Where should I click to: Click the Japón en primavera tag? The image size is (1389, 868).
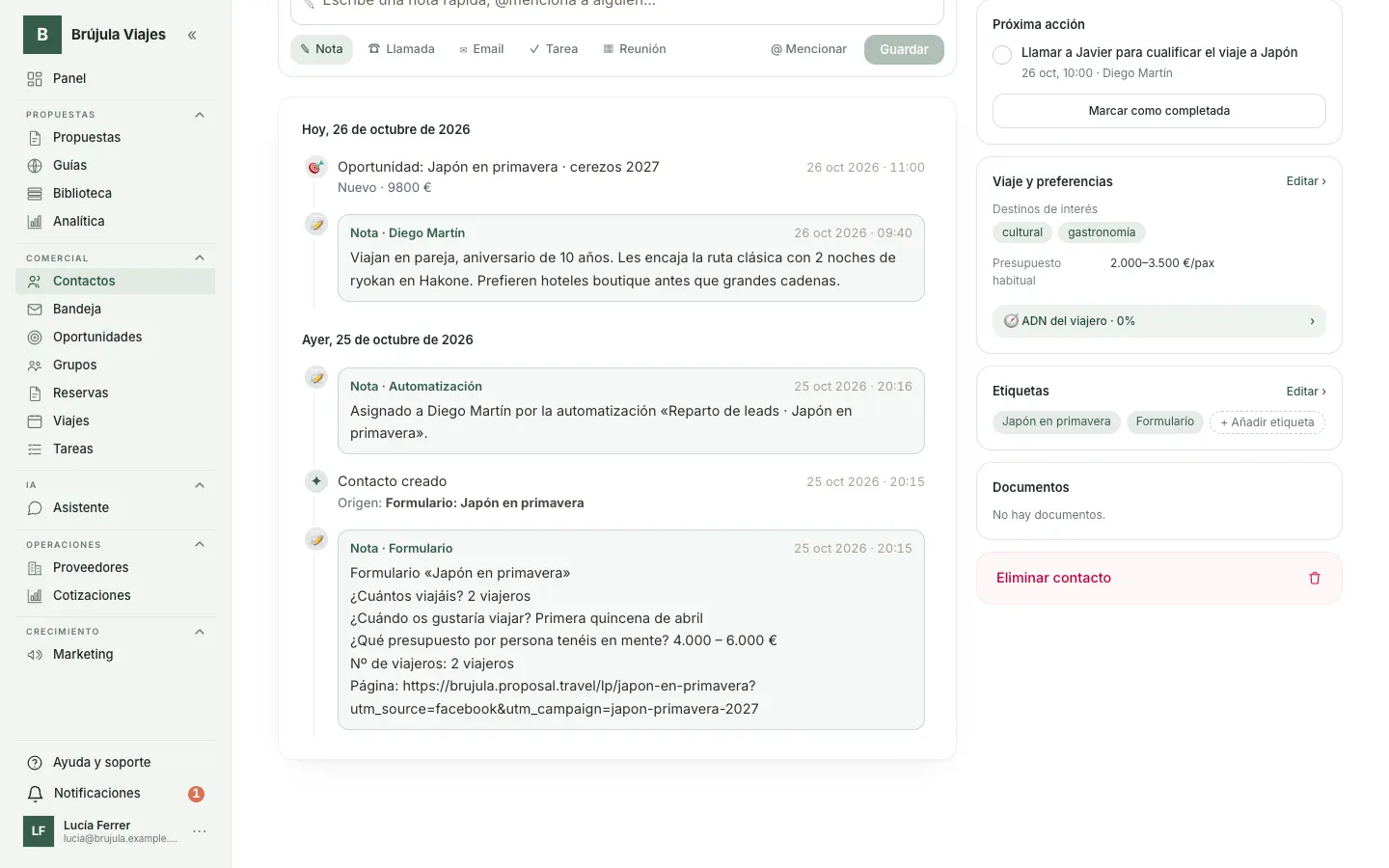(x=1056, y=421)
